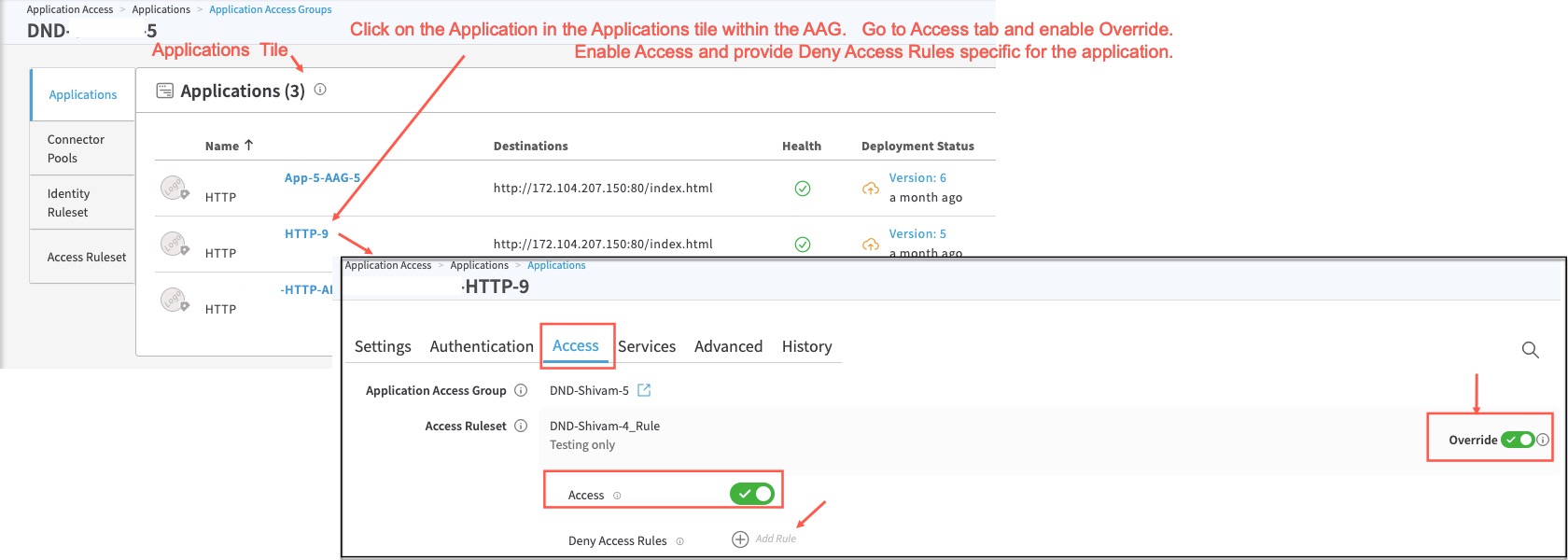Go to Application Access Groups breadcrumb
This screenshot has width=1568, height=560.
pyautogui.click(x=270, y=9)
